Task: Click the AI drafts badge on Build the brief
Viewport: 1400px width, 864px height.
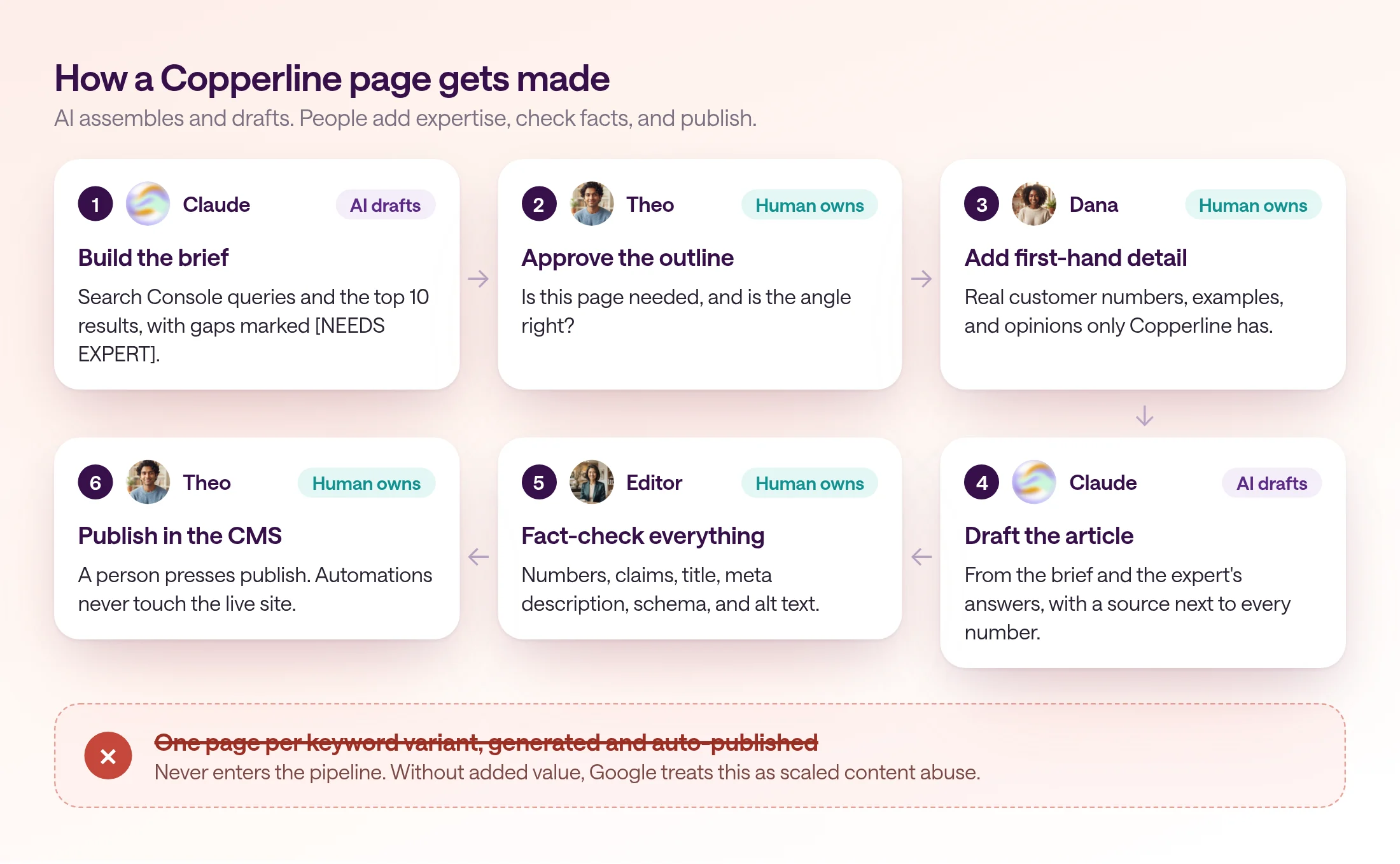Action: click(x=385, y=205)
